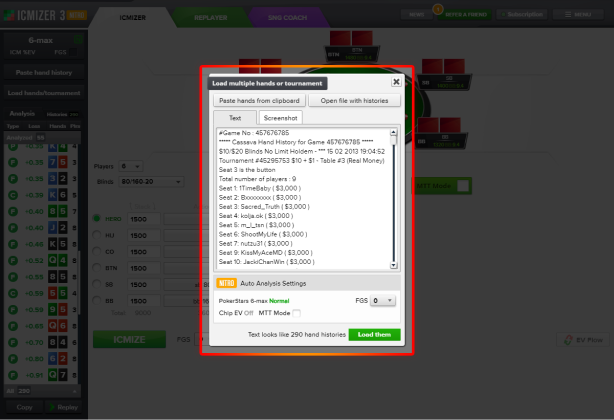
Task: Click C icon in the K 6 hand row
Action: (13, 195)
